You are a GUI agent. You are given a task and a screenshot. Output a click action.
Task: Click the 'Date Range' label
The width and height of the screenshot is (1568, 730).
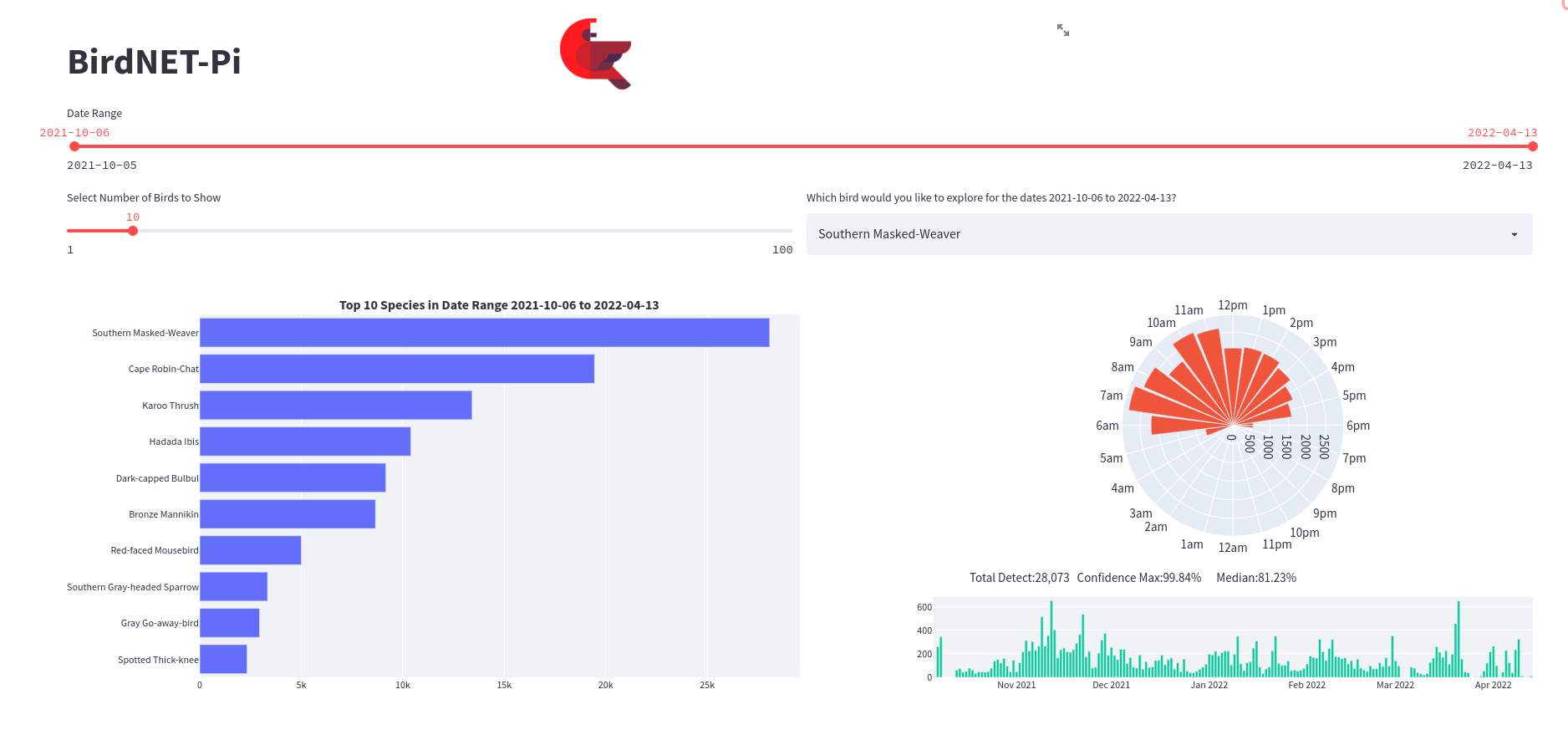click(x=94, y=114)
